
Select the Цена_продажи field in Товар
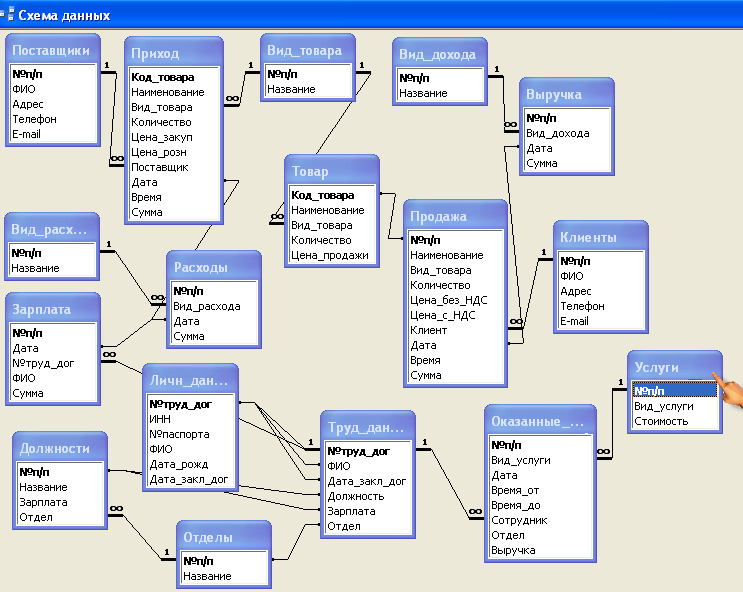tap(332, 255)
